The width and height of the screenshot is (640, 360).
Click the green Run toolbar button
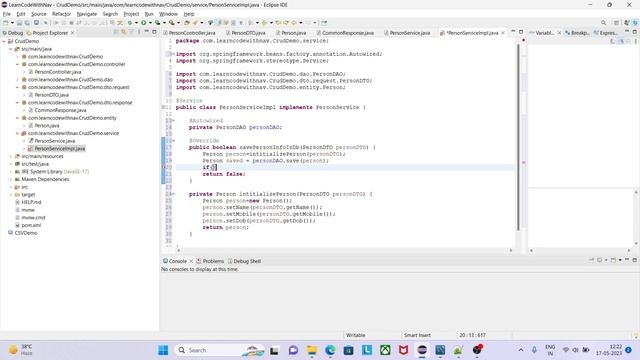(x=144, y=23)
